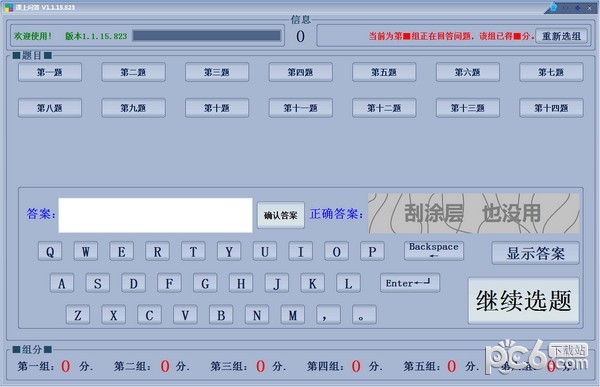600x387 pixels.
Task: Tap the H key
Action: (x=241, y=283)
